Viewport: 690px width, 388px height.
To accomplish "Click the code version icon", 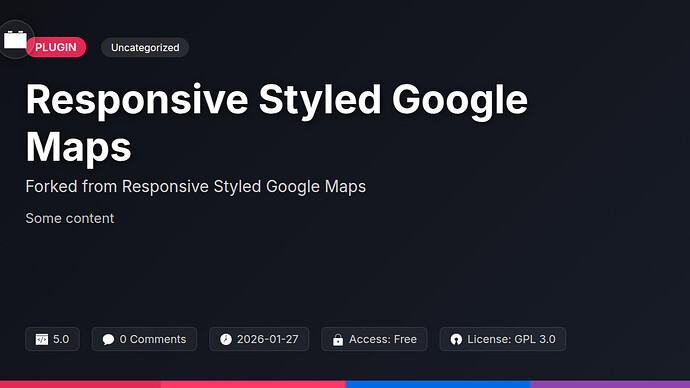I will click(x=42, y=339).
